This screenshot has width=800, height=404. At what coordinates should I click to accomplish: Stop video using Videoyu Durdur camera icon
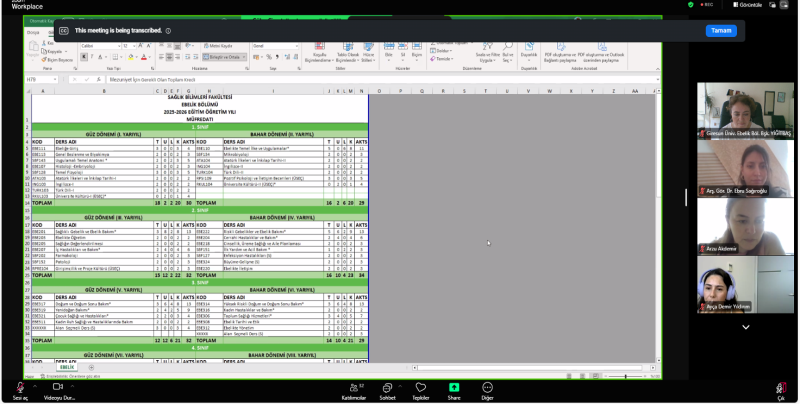(58, 390)
